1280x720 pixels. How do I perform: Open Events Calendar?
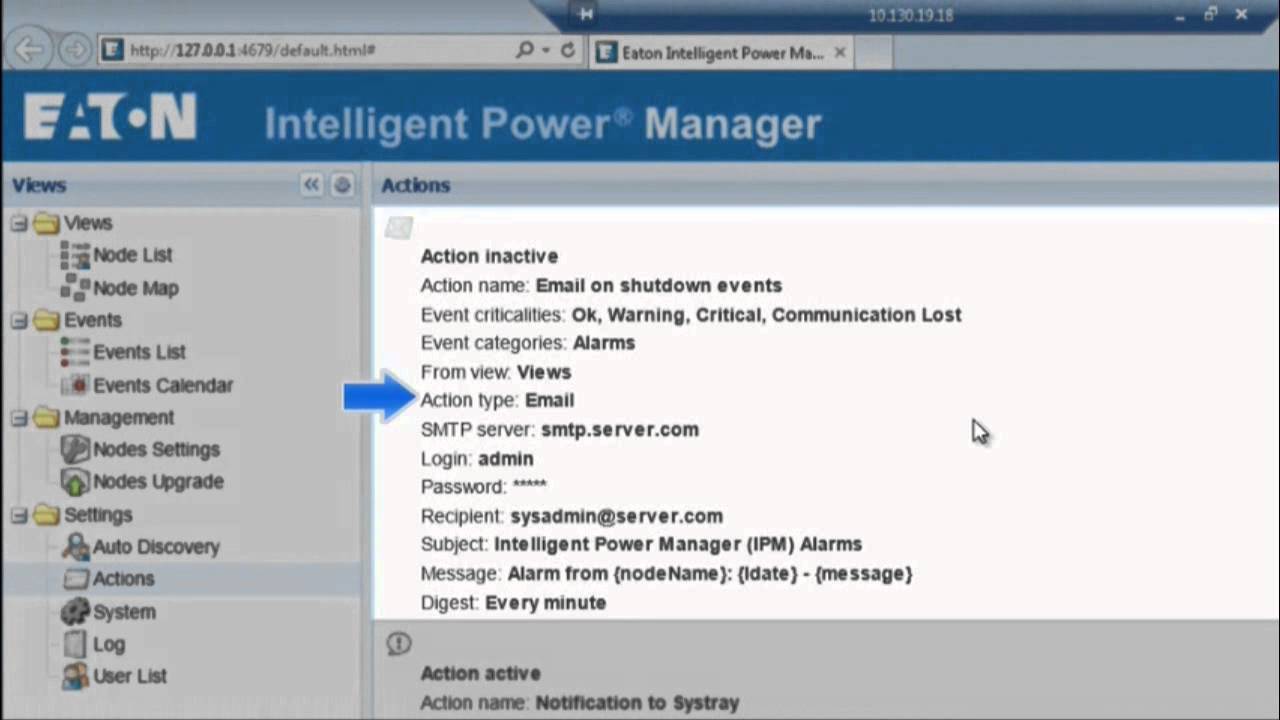tap(163, 385)
